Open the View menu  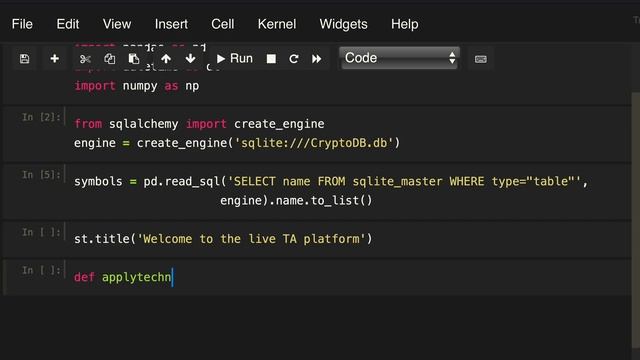(117, 24)
